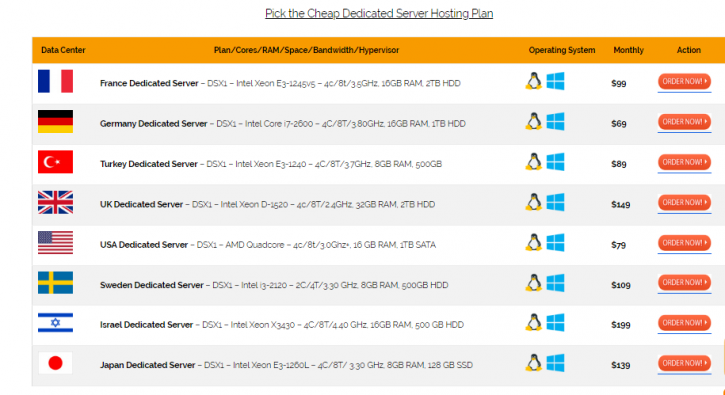Click the Plan/Cores/RAM/Space/Bandwidth/Hypervisor header
Screen dimensions: 725x395
tap(306, 50)
